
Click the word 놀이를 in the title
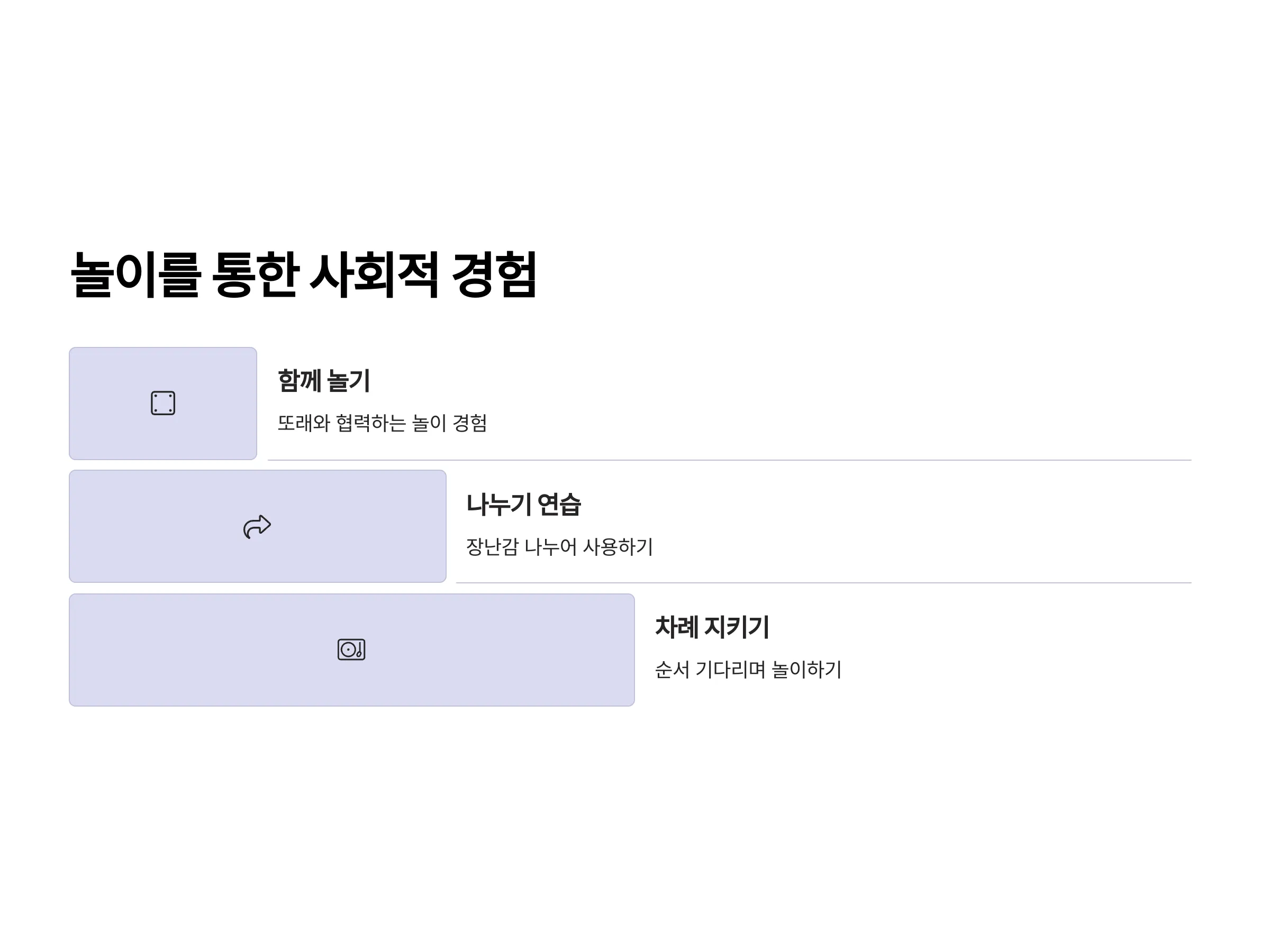136,275
